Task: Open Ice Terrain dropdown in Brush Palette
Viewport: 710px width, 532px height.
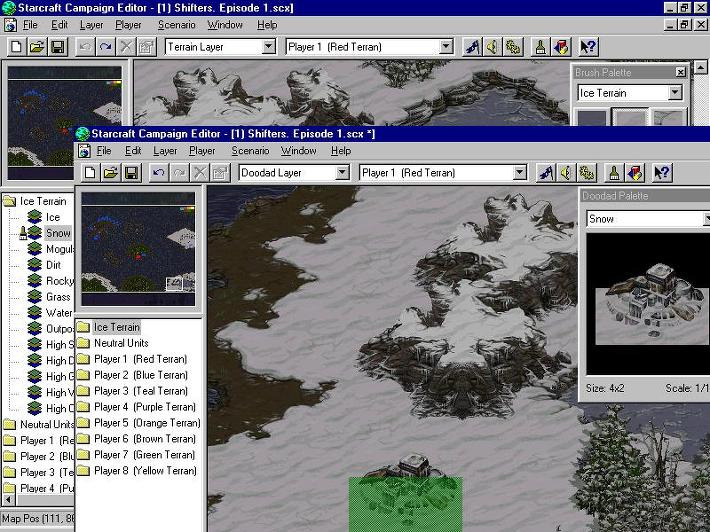Action: coord(675,93)
